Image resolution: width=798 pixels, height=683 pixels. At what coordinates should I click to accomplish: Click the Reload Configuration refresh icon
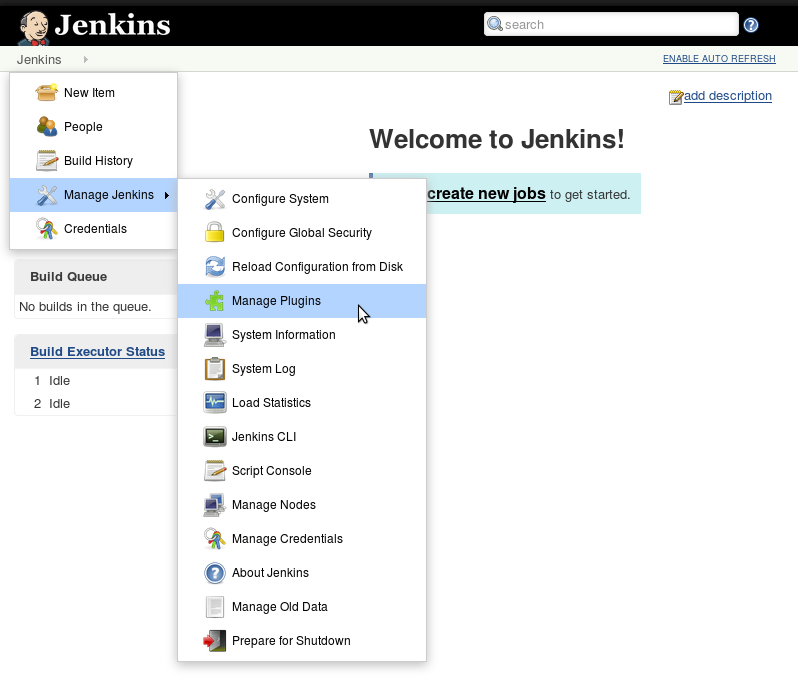[x=215, y=266]
